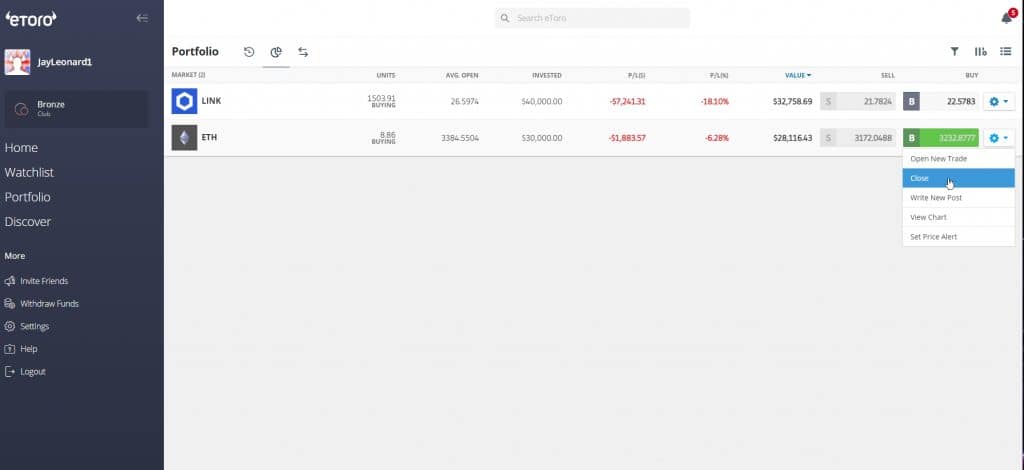
Task: Click the S sell button for ETH
Action: point(828,138)
